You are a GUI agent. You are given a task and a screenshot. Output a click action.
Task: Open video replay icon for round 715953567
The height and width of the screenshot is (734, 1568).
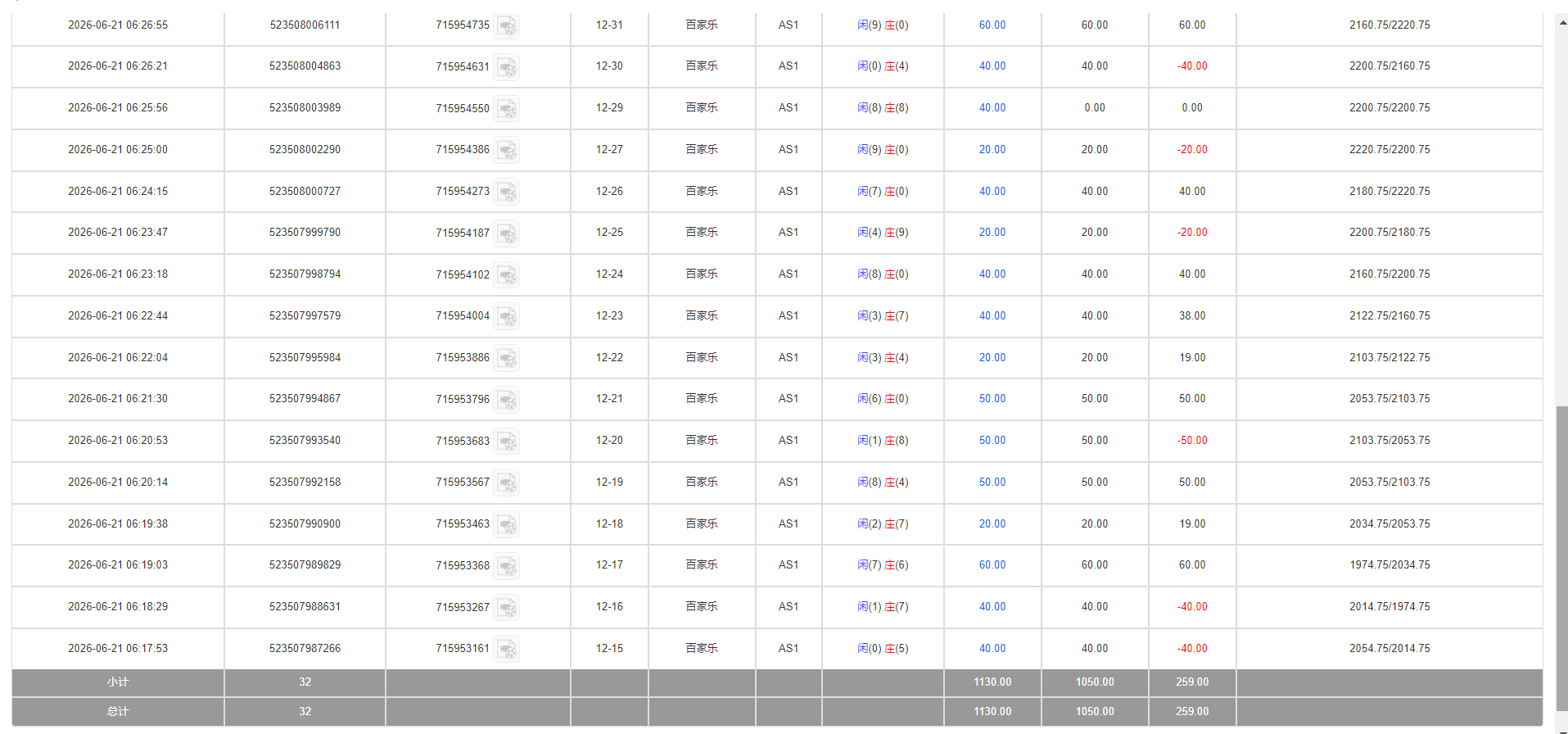pos(507,483)
